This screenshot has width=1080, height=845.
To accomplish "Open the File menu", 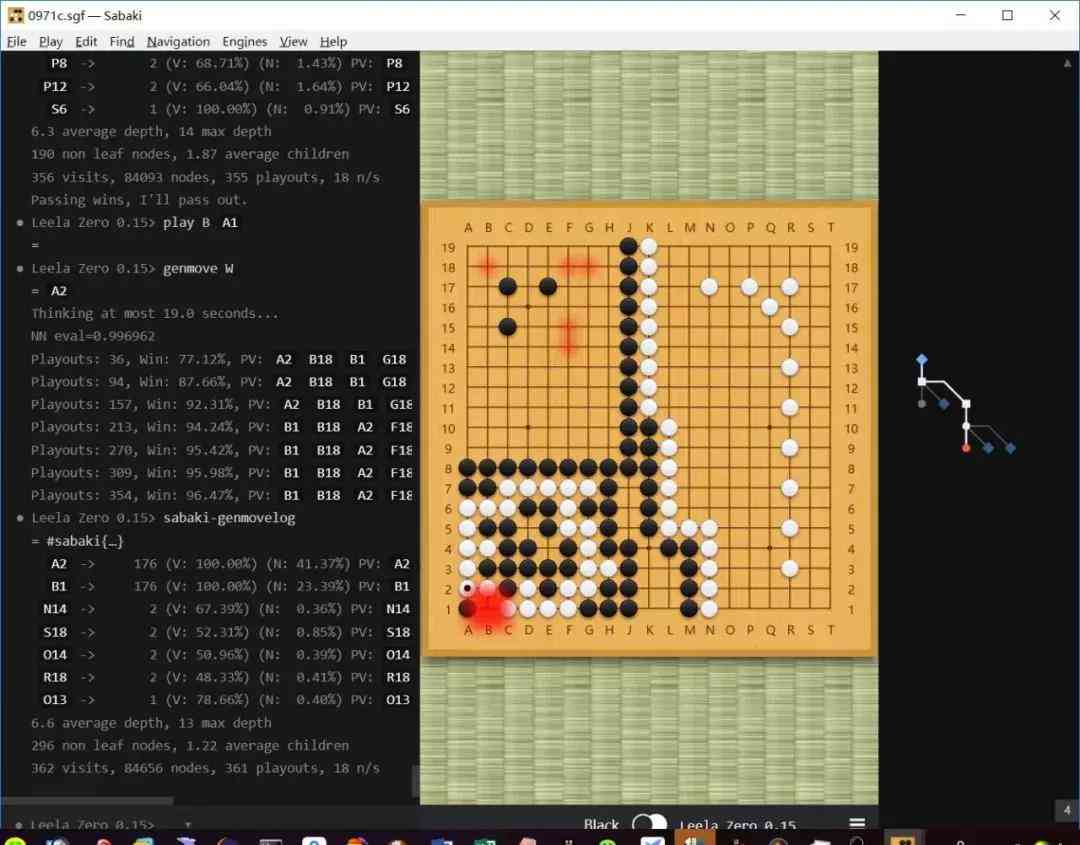I will 17,42.
